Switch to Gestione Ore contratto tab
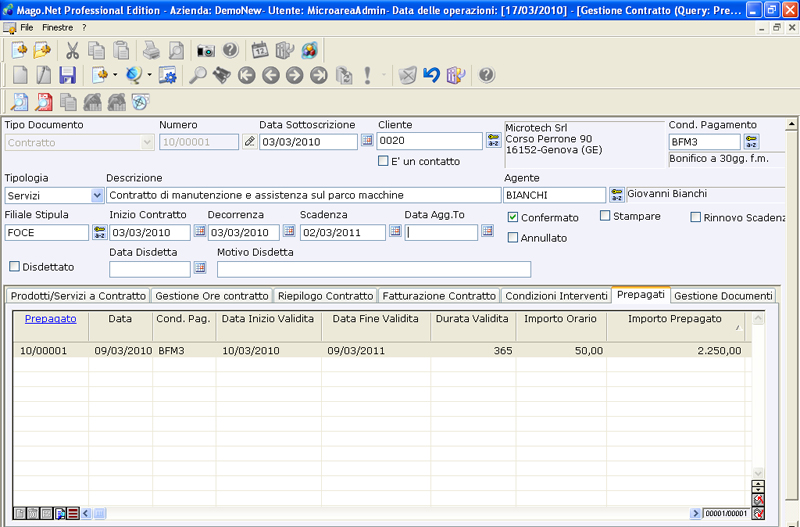This screenshot has height=527, width=800. point(212,296)
